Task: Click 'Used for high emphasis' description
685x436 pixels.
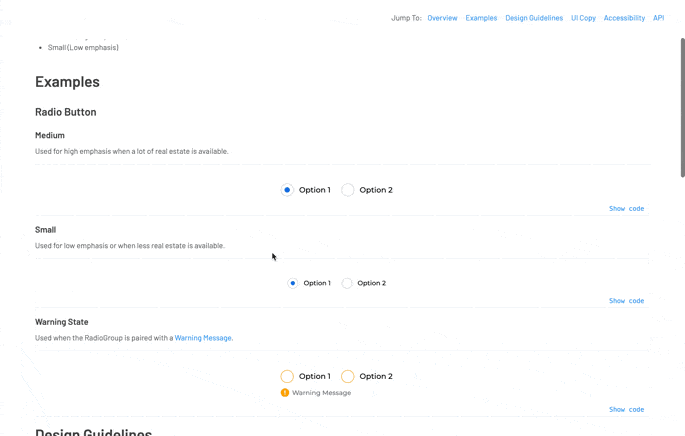Action: (131, 152)
